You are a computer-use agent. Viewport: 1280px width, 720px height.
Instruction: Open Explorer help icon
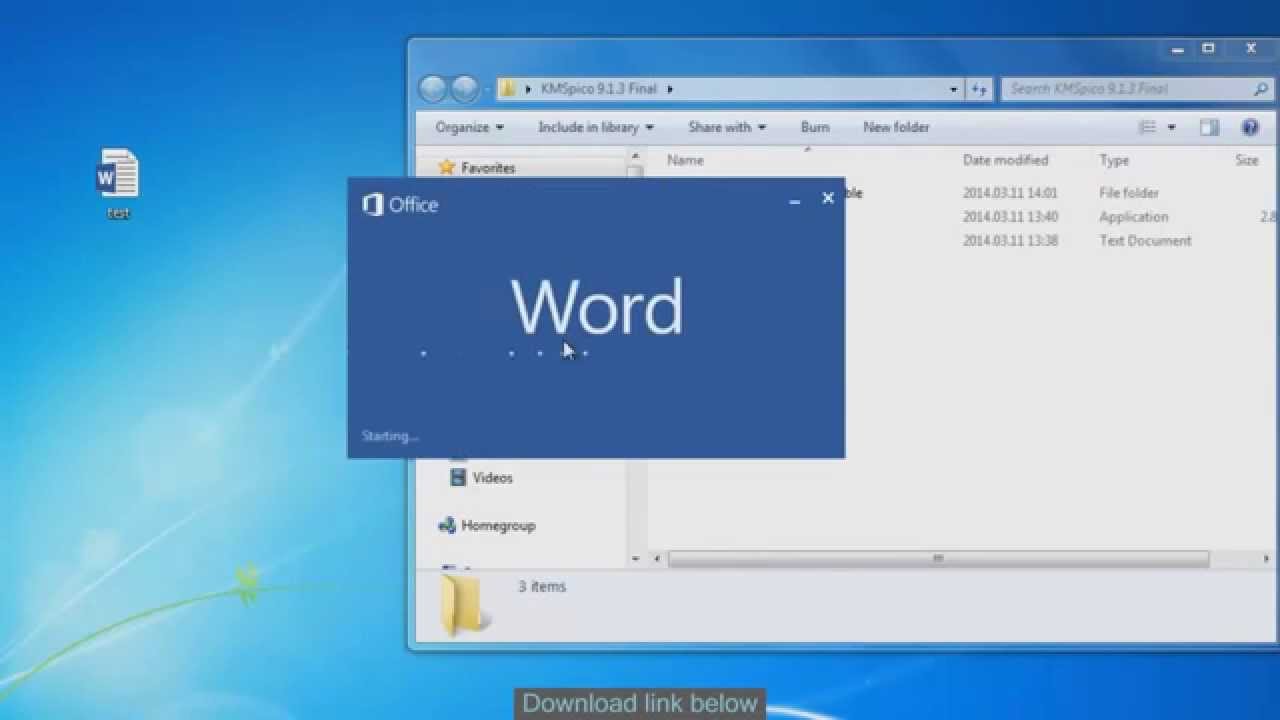pyautogui.click(x=1250, y=127)
